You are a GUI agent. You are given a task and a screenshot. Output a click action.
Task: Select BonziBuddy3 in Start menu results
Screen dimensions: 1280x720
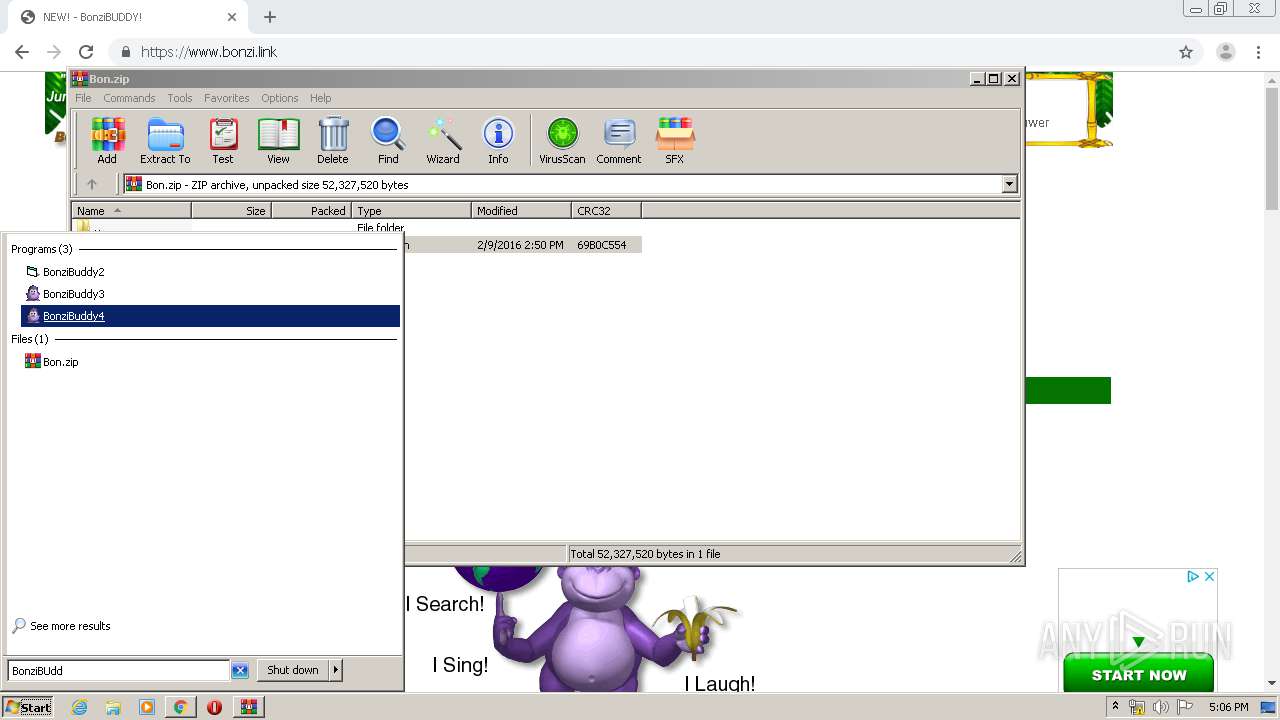tap(210, 294)
